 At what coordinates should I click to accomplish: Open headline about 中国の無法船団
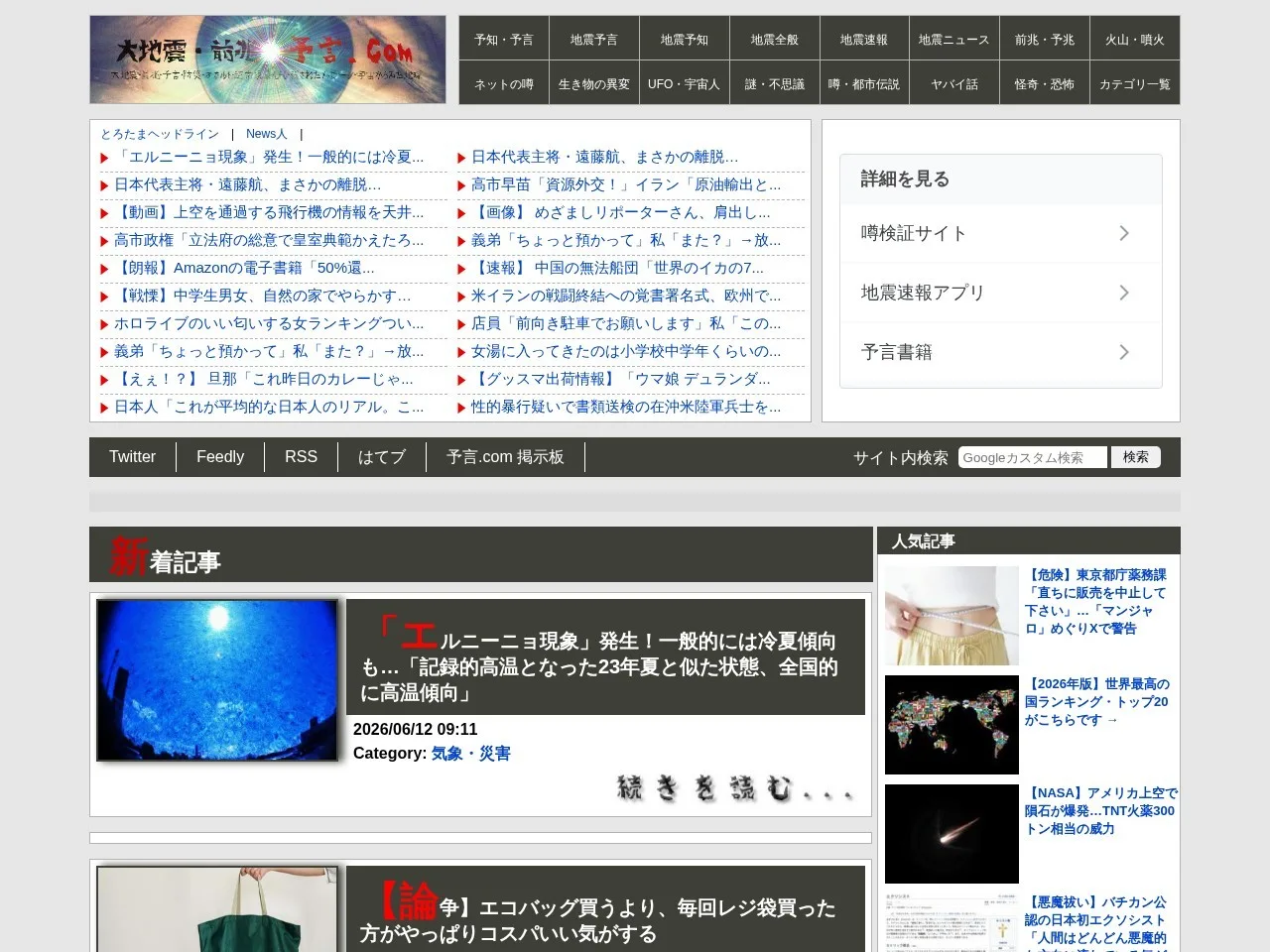pos(618,268)
